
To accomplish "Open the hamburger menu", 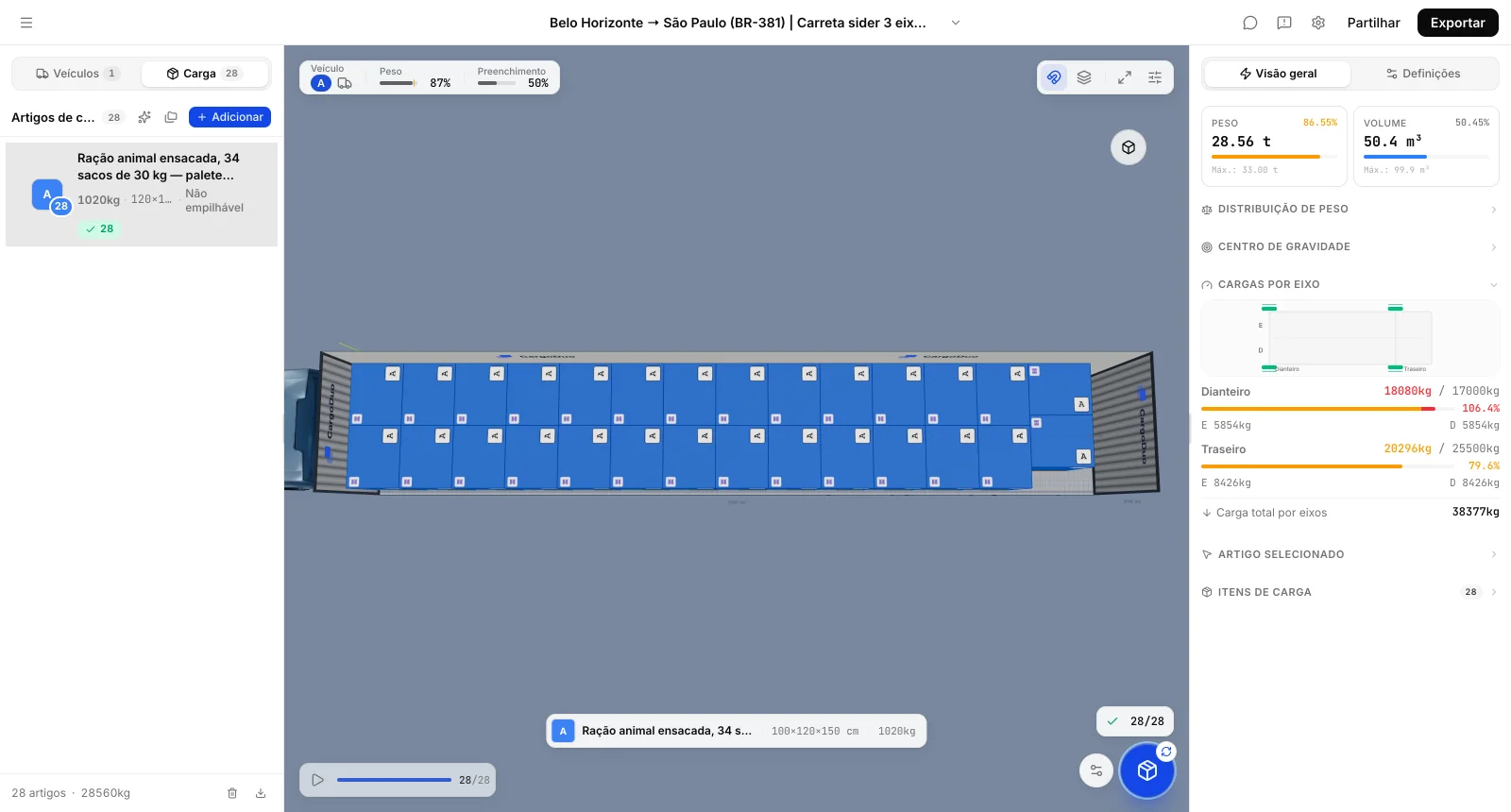I will coord(26,23).
